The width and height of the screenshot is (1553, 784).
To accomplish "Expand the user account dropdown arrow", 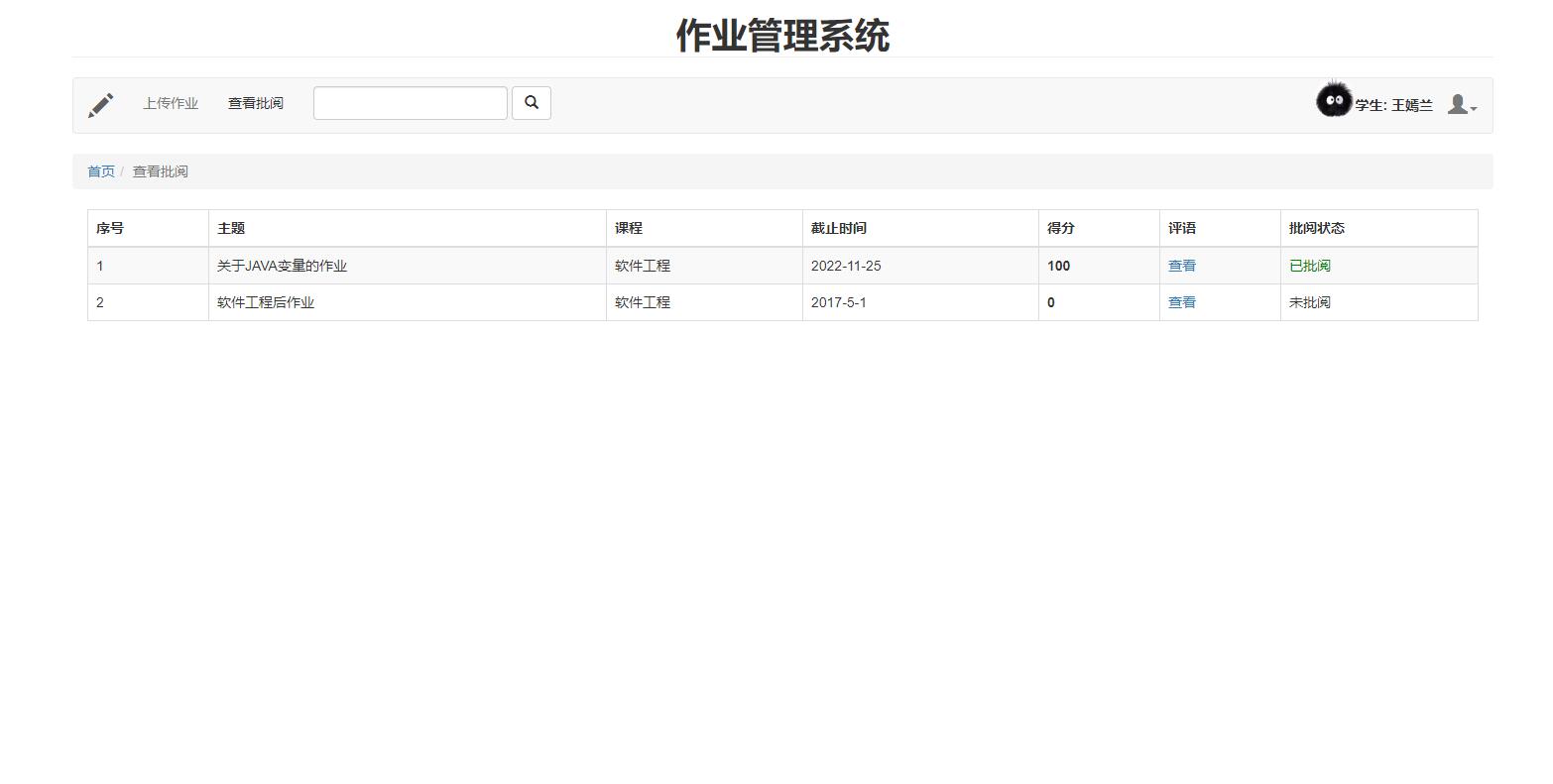I will pos(1472,109).
